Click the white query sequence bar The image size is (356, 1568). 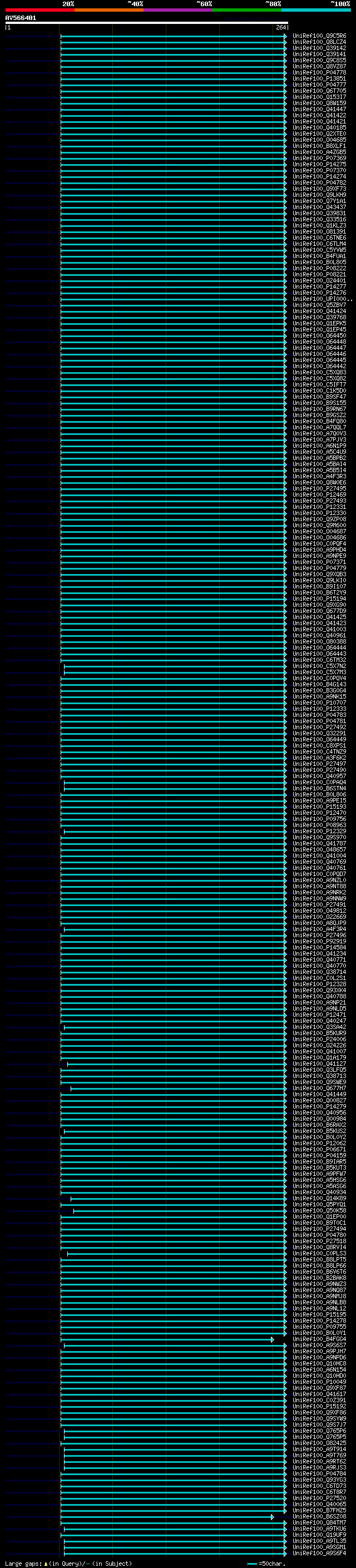(147, 23)
